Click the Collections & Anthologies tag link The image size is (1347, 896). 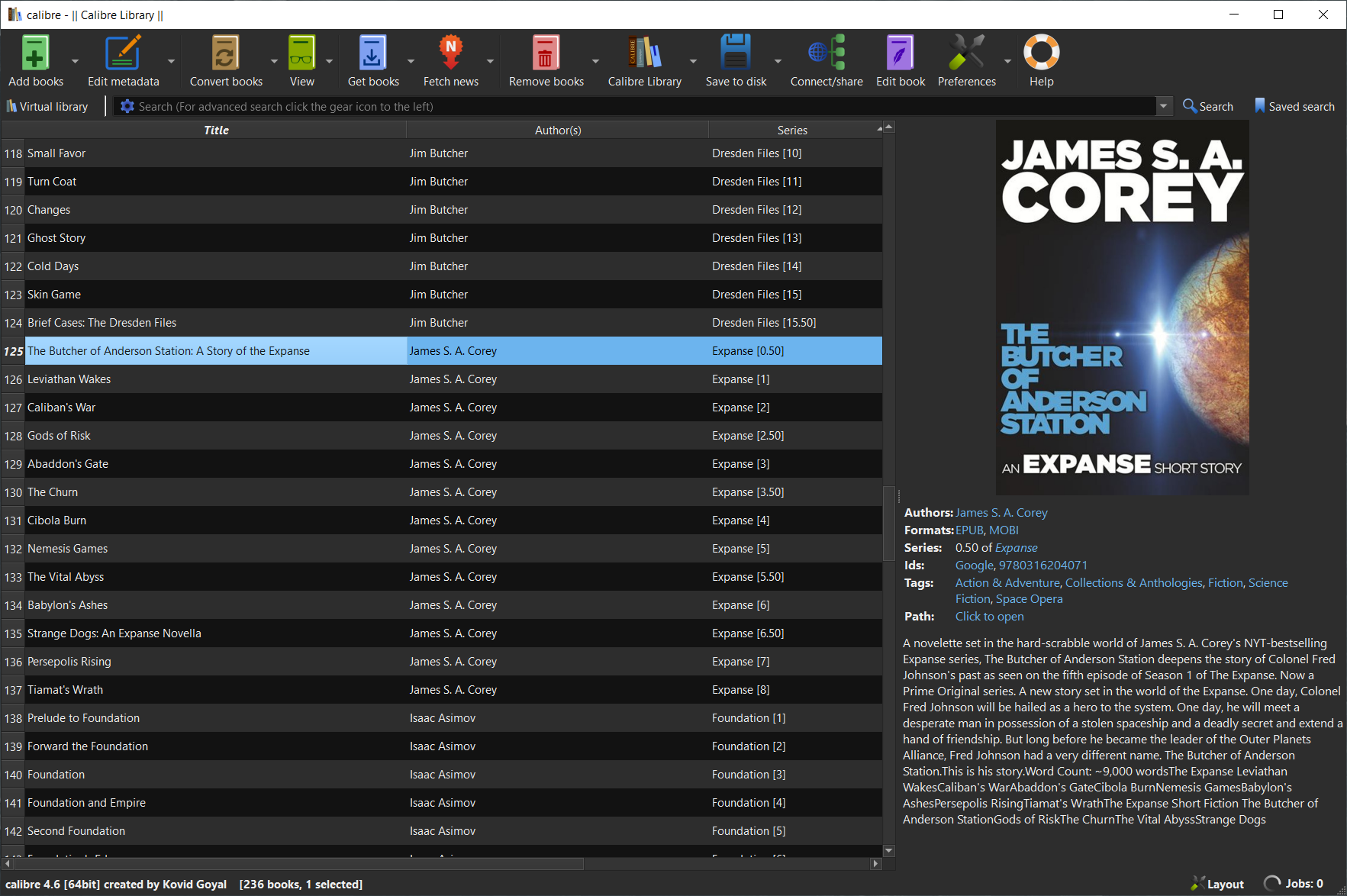1133,583
